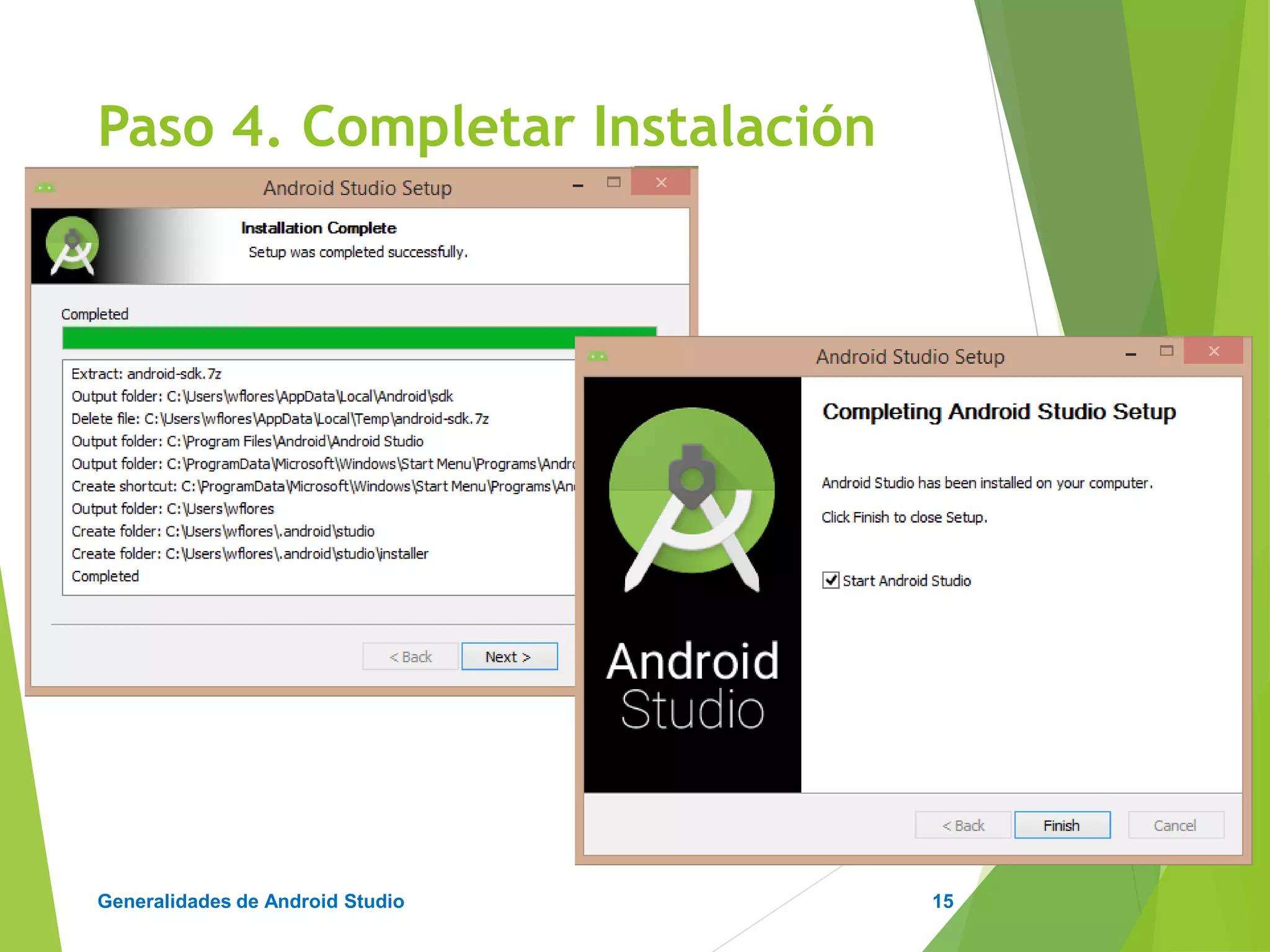Select 'Output folder: C:\Users\wflores' log line
This screenshot has width=1270, height=952.
pyautogui.click(x=172, y=508)
